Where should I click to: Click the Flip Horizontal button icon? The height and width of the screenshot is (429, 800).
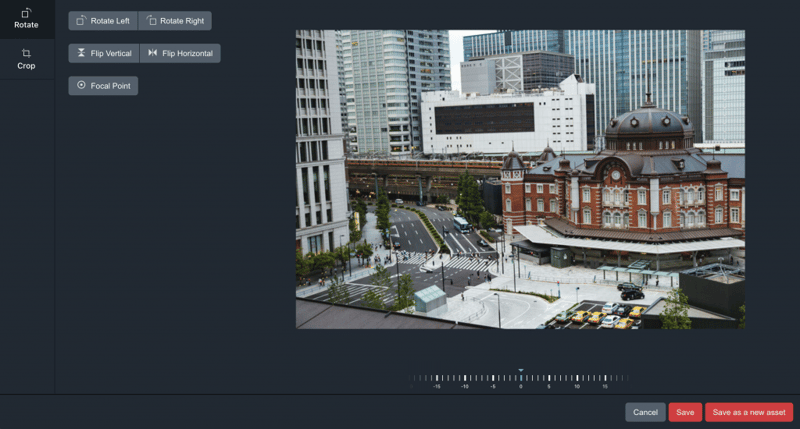(152, 53)
